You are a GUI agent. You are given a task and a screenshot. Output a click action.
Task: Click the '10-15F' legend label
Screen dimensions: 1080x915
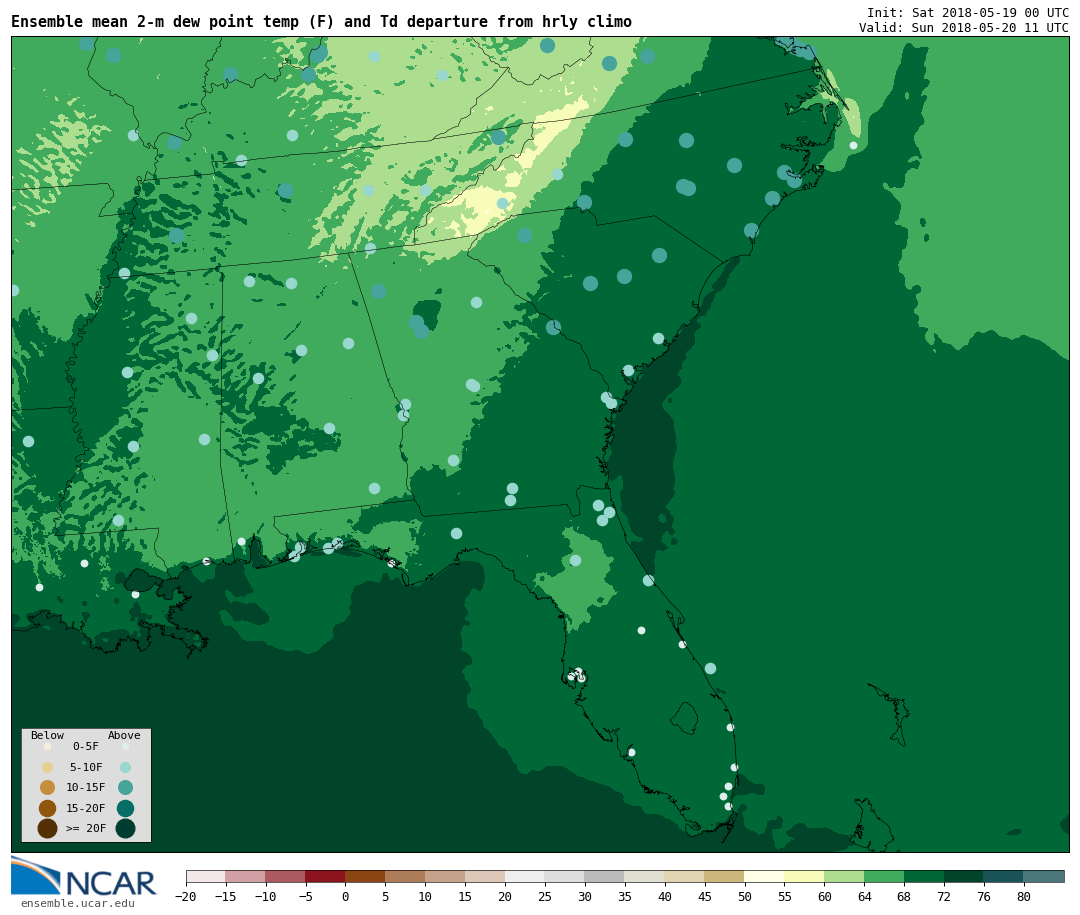tap(86, 787)
